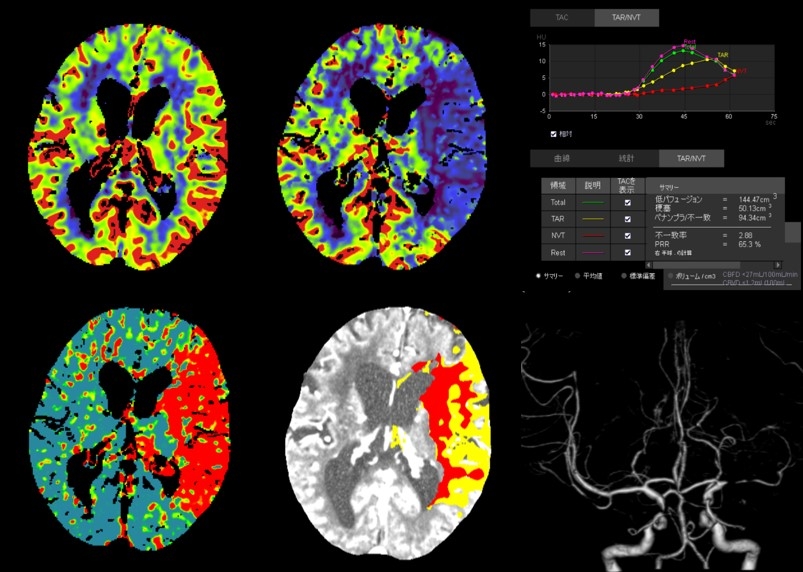This screenshot has height=572, width=803.
Task: Open the 曲線 tab
Action: pos(561,158)
